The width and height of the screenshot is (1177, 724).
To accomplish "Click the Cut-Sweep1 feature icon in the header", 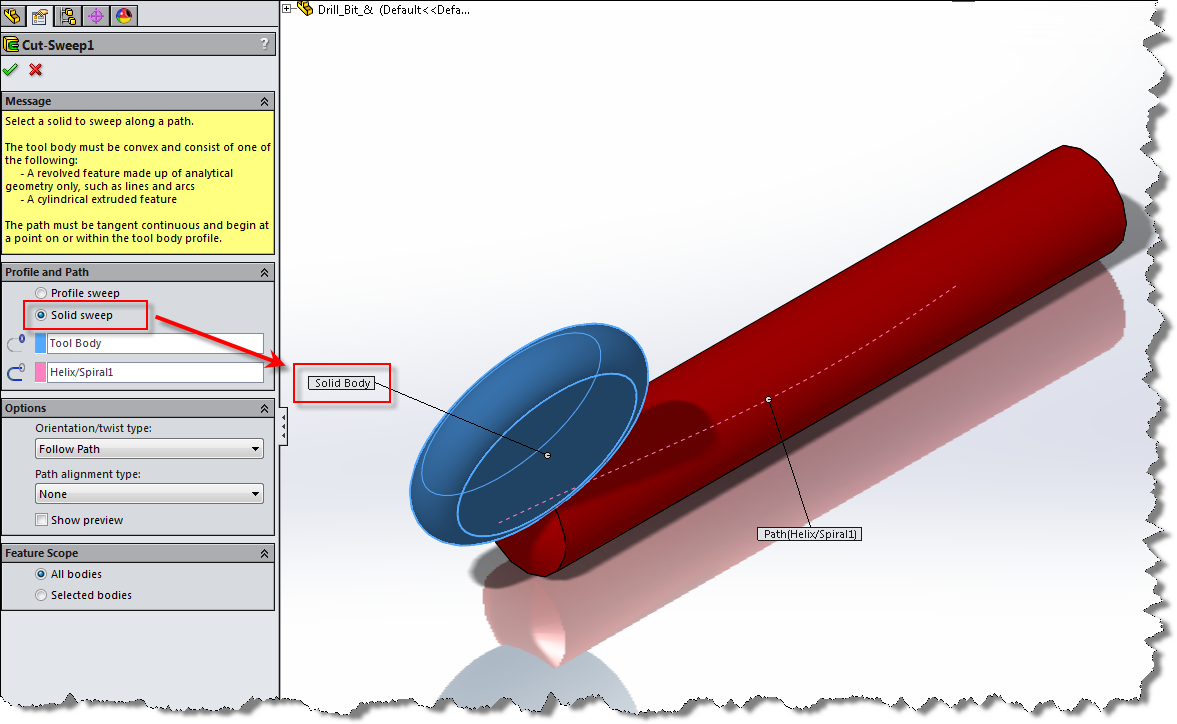I will click(12, 44).
